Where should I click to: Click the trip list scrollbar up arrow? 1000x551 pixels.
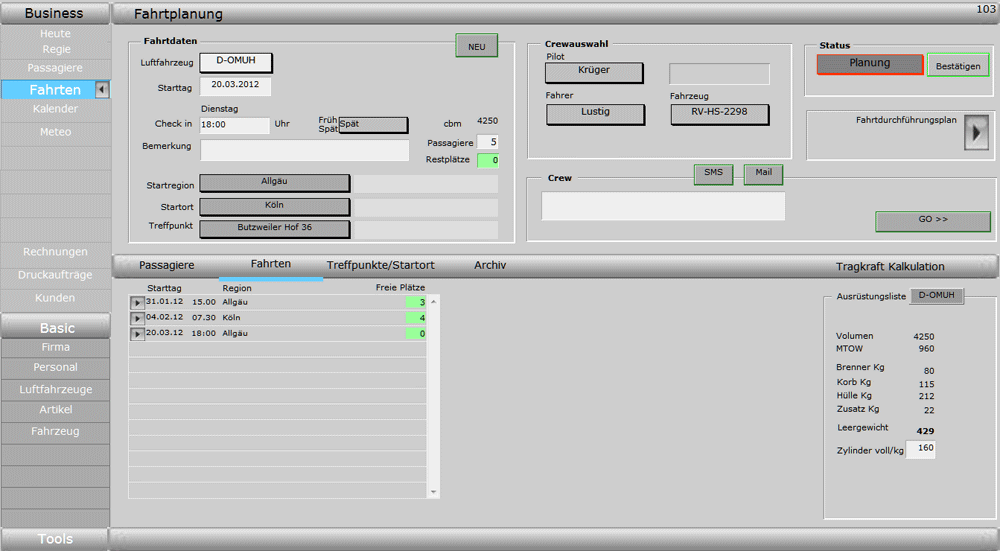(434, 300)
